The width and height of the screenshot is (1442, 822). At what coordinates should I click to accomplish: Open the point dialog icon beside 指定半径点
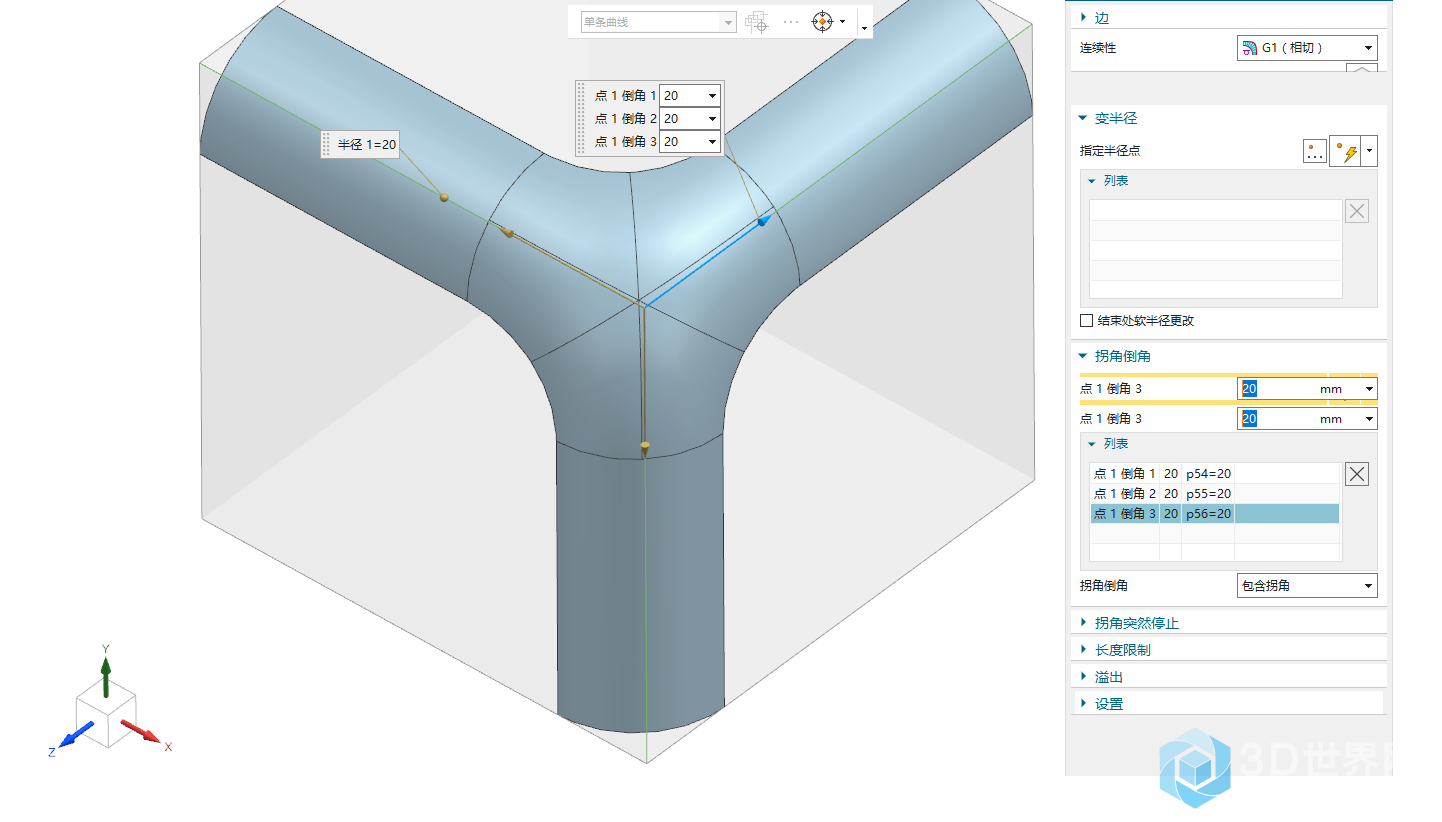[x=1315, y=152]
